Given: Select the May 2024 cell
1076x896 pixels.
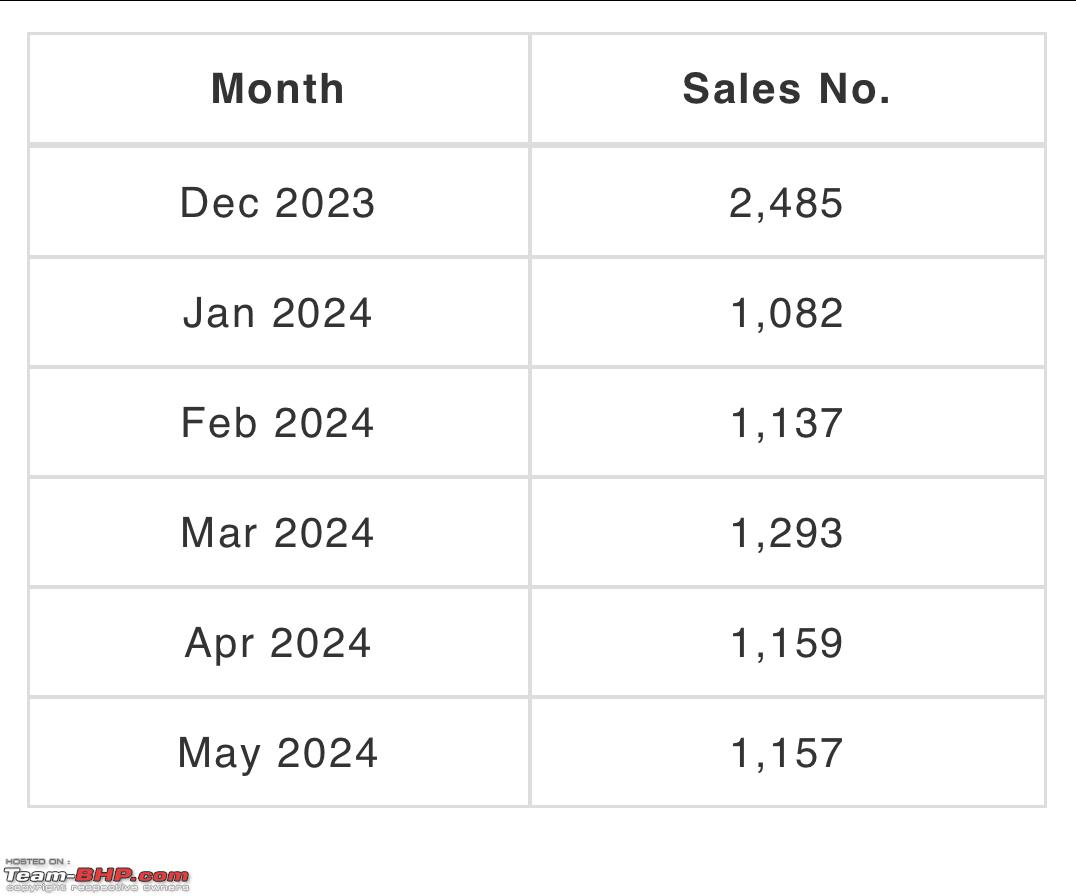Looking at the screenshot, I should [x=278, y=753].
